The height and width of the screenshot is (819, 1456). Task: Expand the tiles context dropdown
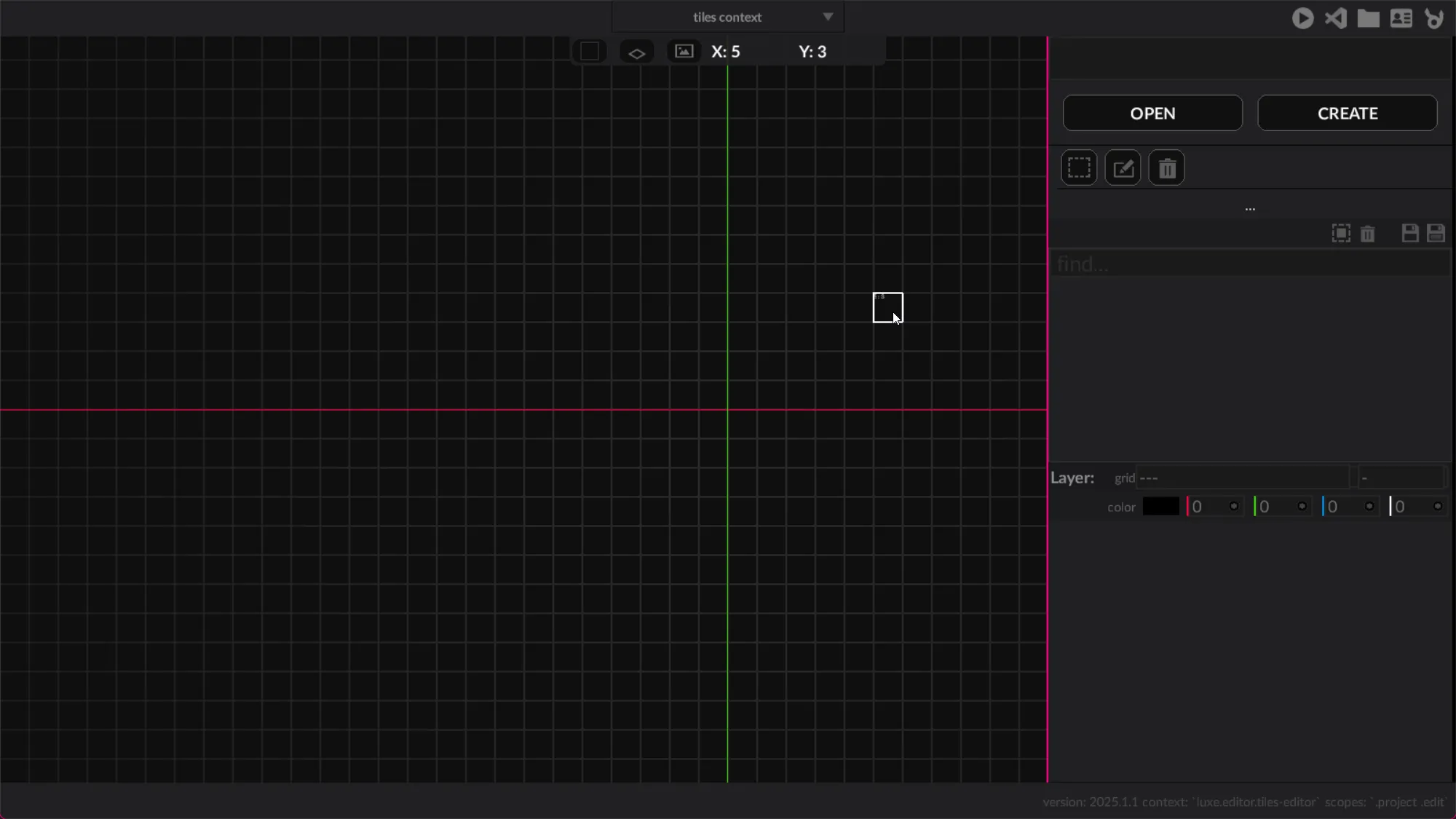(828, 17)
